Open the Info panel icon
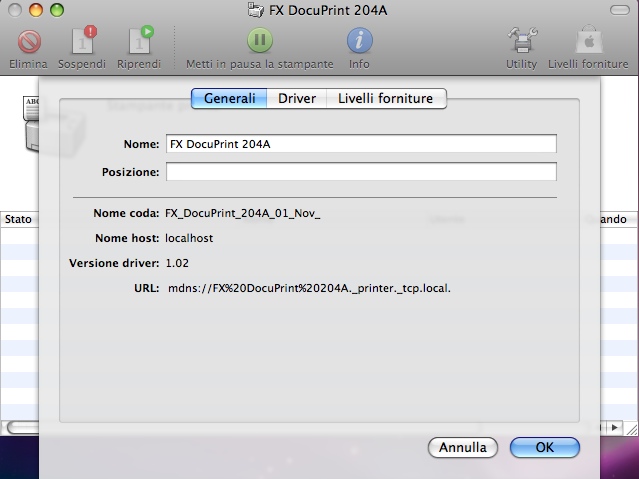This screenshot has width=639, height=479. coord(359,40)
